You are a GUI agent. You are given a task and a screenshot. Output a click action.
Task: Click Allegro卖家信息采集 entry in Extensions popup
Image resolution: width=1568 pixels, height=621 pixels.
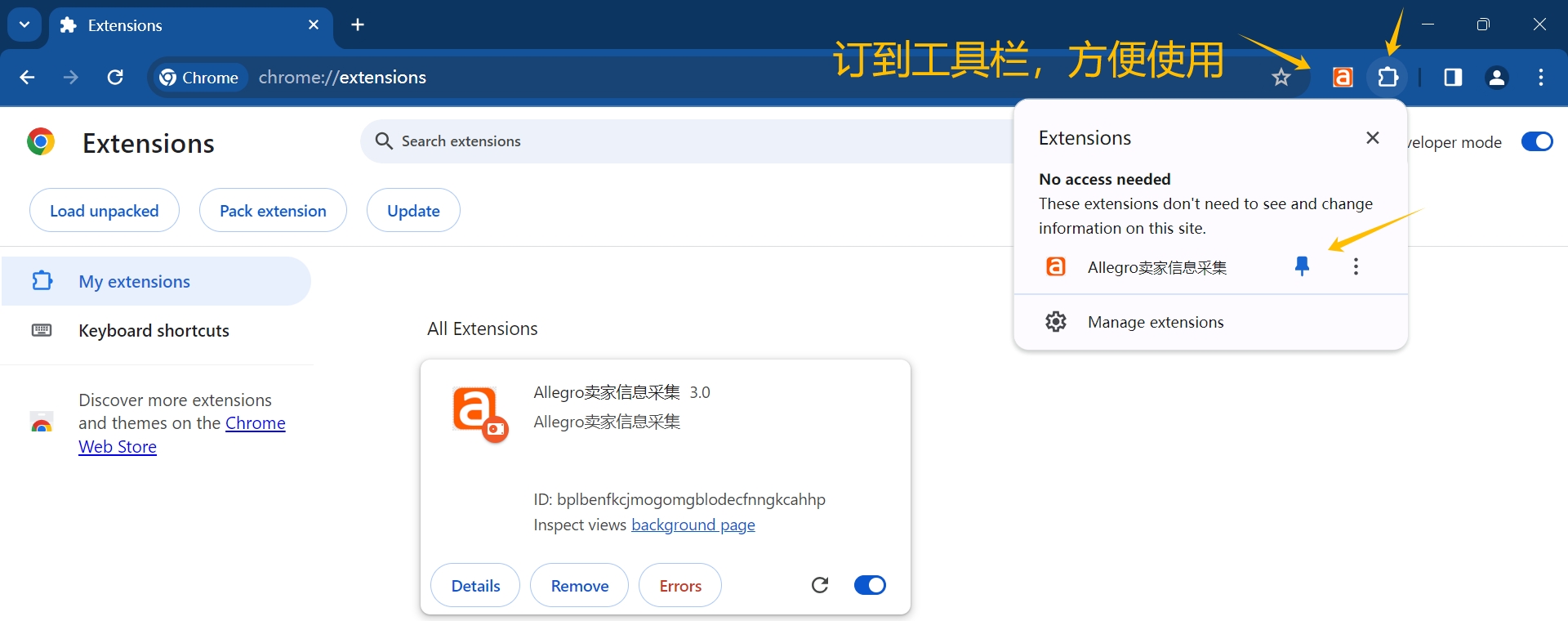[1157, 267]
